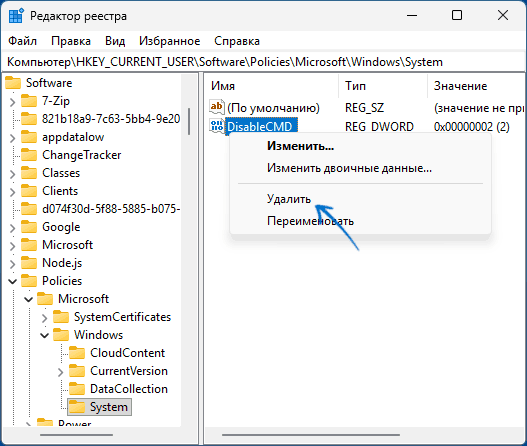
Task: Click the Registry Editor app icon in title bar
Action: click(x=16, y=15)
